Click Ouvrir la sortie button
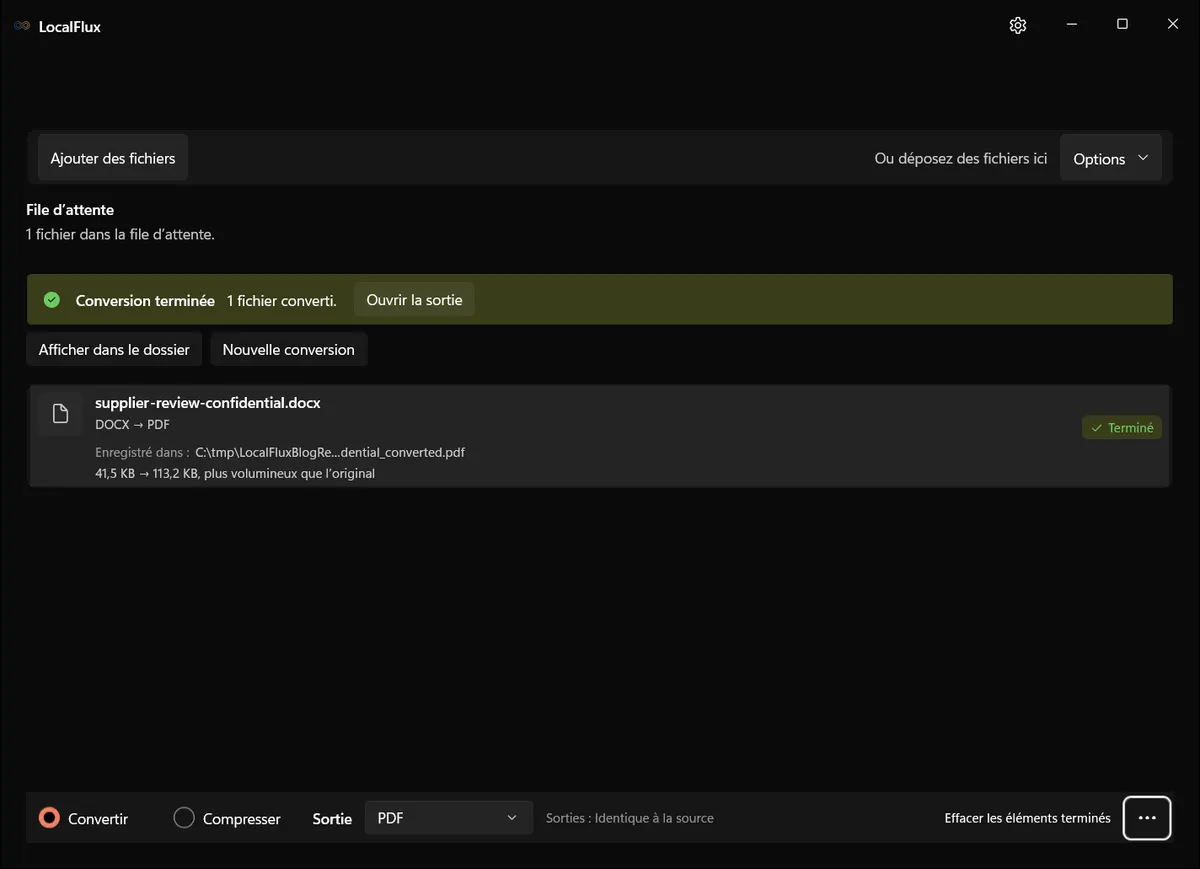Viewport: 1200px width, 869px height. tap(414, 300)
